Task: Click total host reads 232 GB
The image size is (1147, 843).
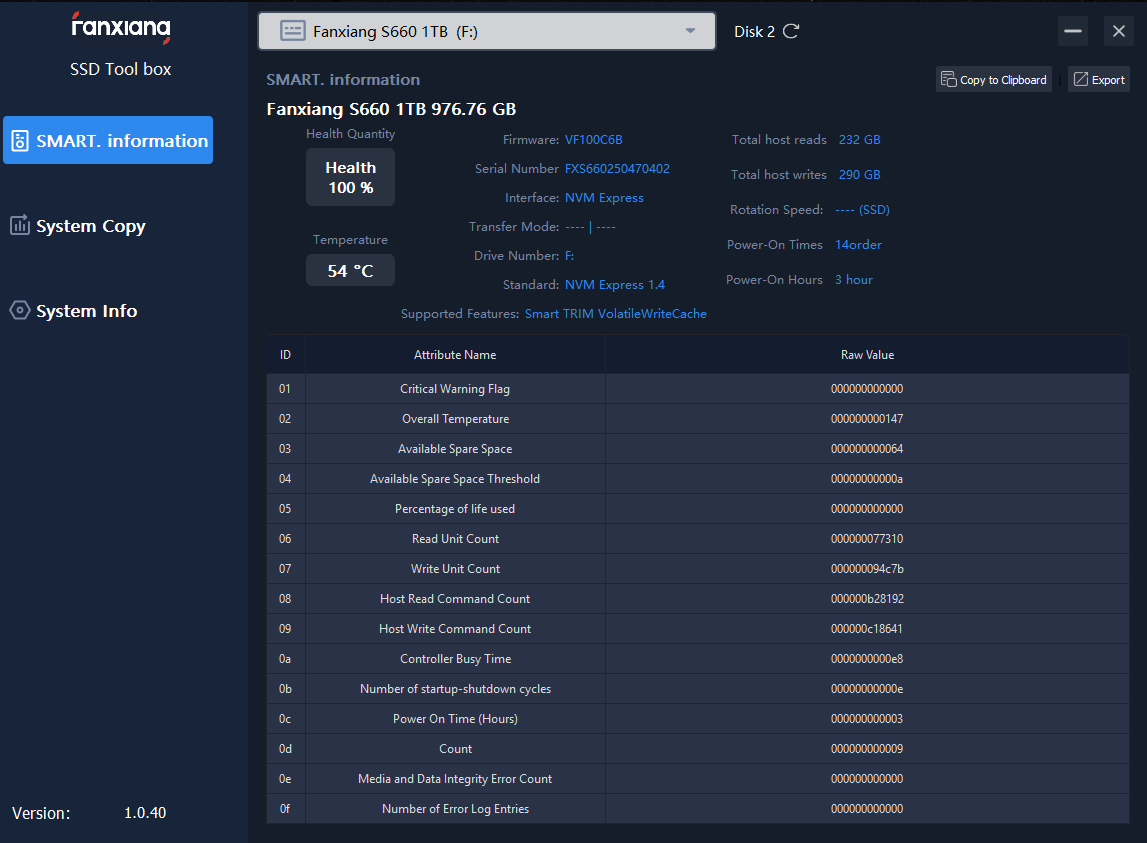Action: (x=860, y=140)
